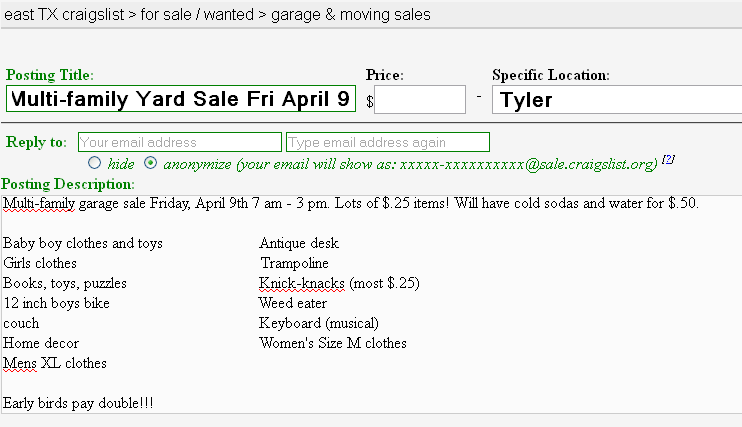Open the [?] help link
This screenshot has width=742, height=427.
point(668,159)
